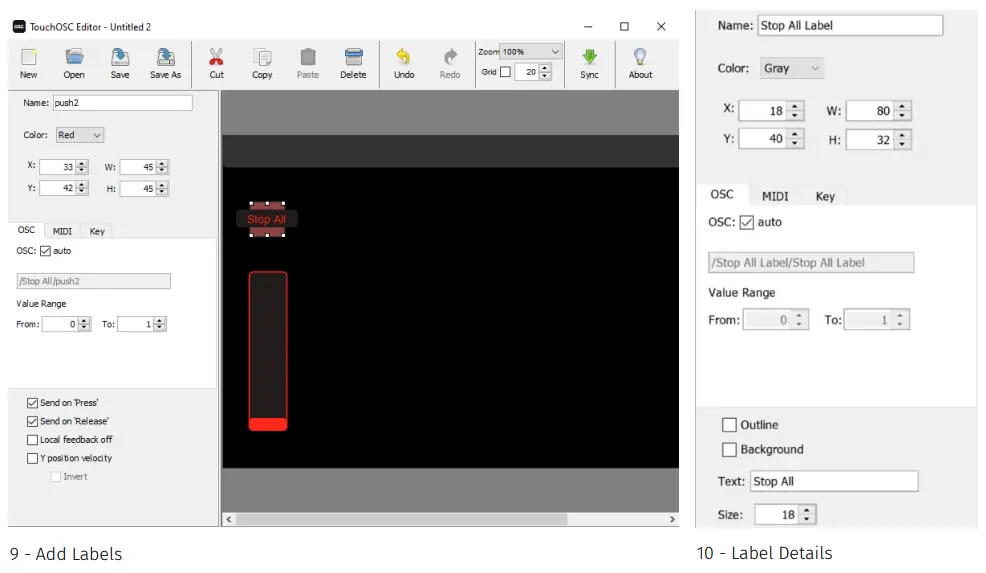The image size is (986, 573).
Task: Enable Y position velocity checkbox
Action: (32, 459)
